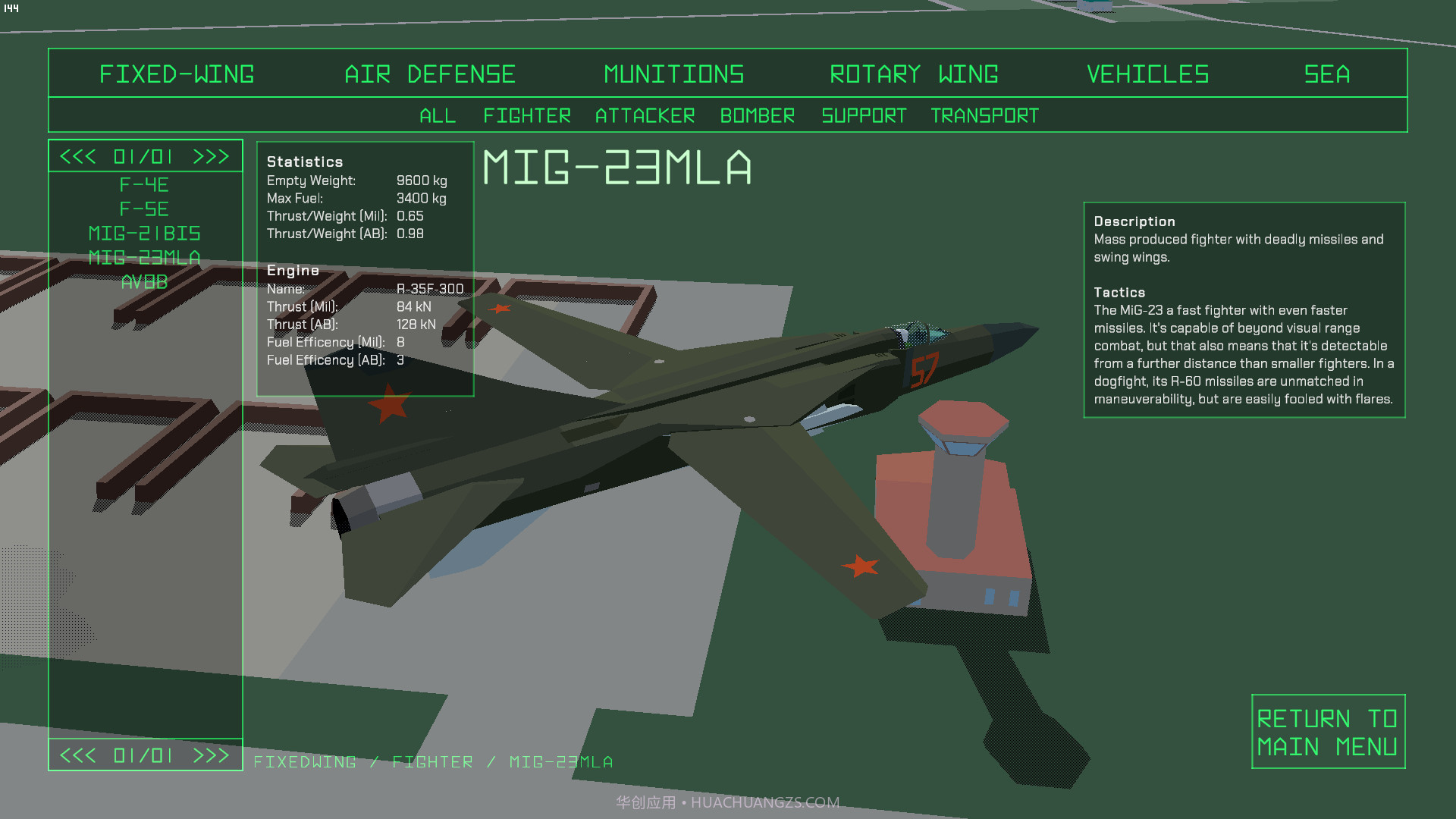Open the Fixed-Wing category tab
Image resolution: width=1456 pixels, height=819 pixels.
(x=177, y=74)
